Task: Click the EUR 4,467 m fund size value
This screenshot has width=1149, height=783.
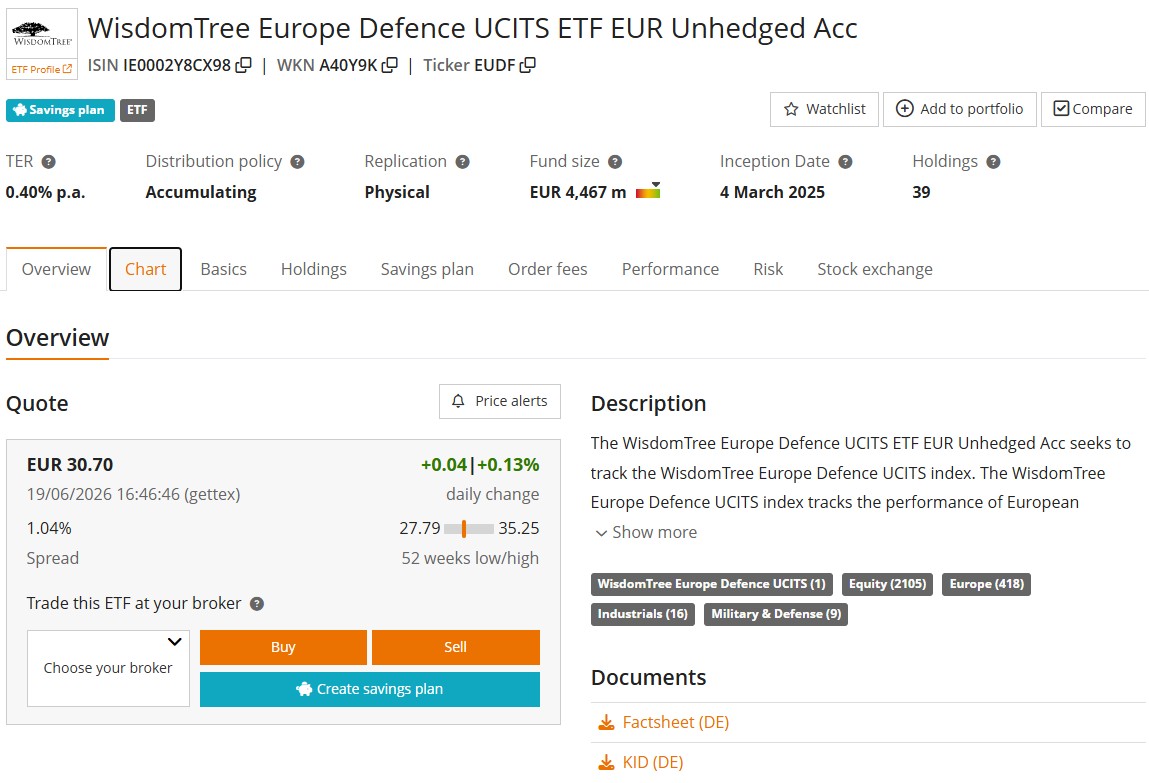Action: coord(578,192)
